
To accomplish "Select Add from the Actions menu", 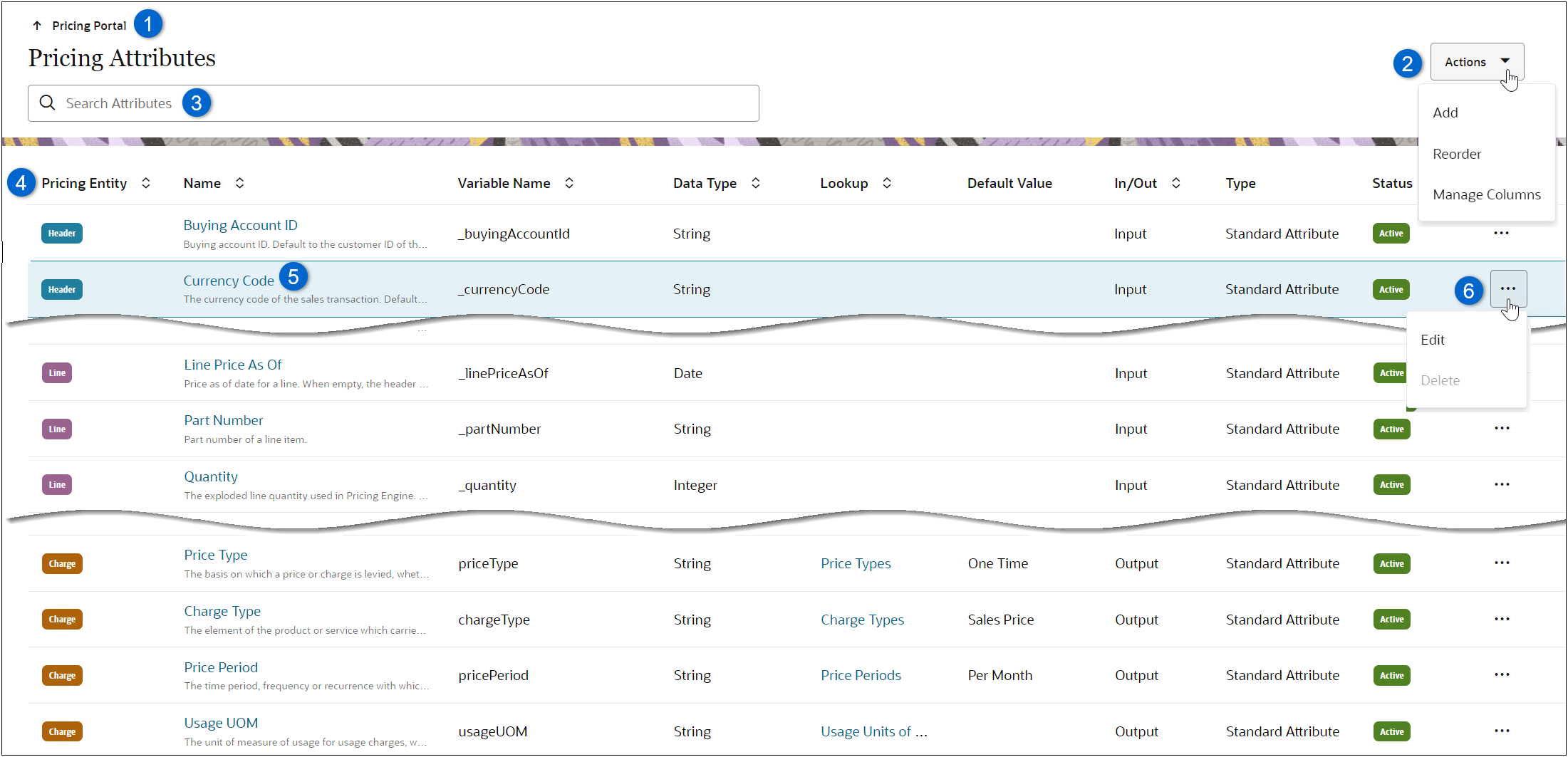I will pos(1445,112).
